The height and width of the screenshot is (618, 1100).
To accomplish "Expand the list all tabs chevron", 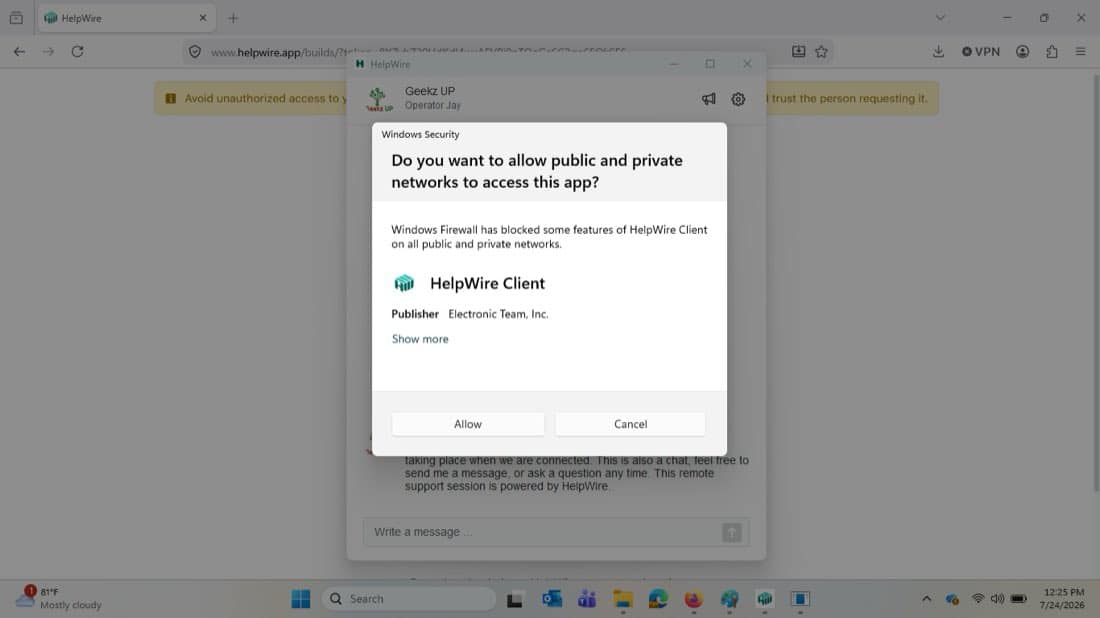I will point(941,18).
